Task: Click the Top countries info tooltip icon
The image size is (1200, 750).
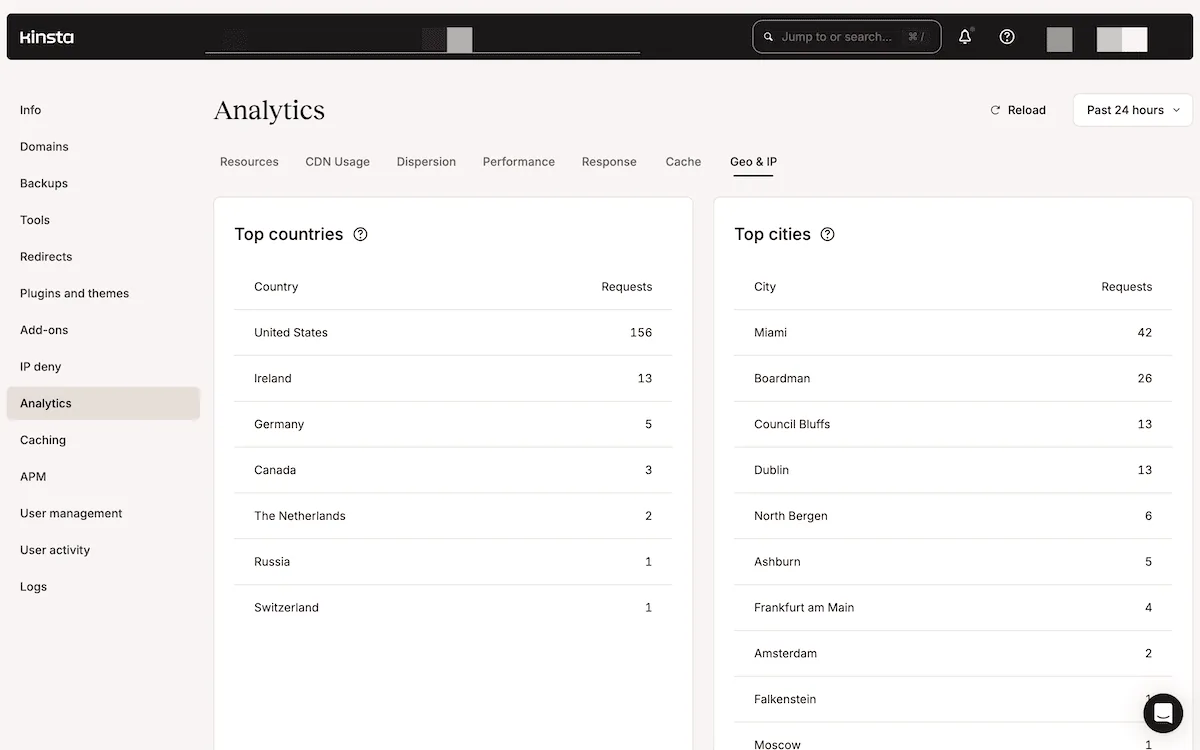Action: coord(360,234)
